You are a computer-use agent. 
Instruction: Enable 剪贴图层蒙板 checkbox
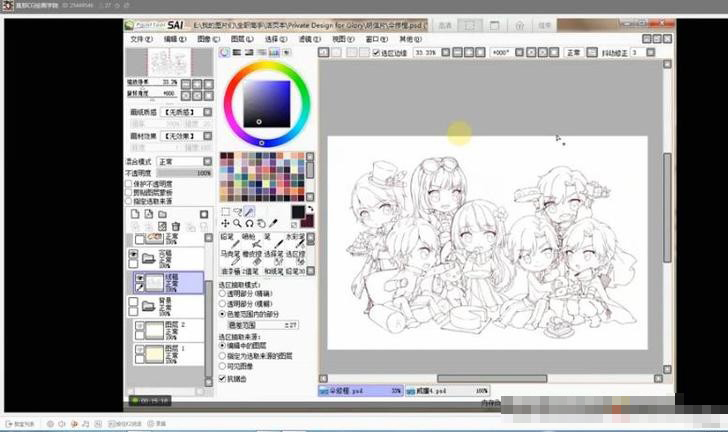(x=129, y=192)
